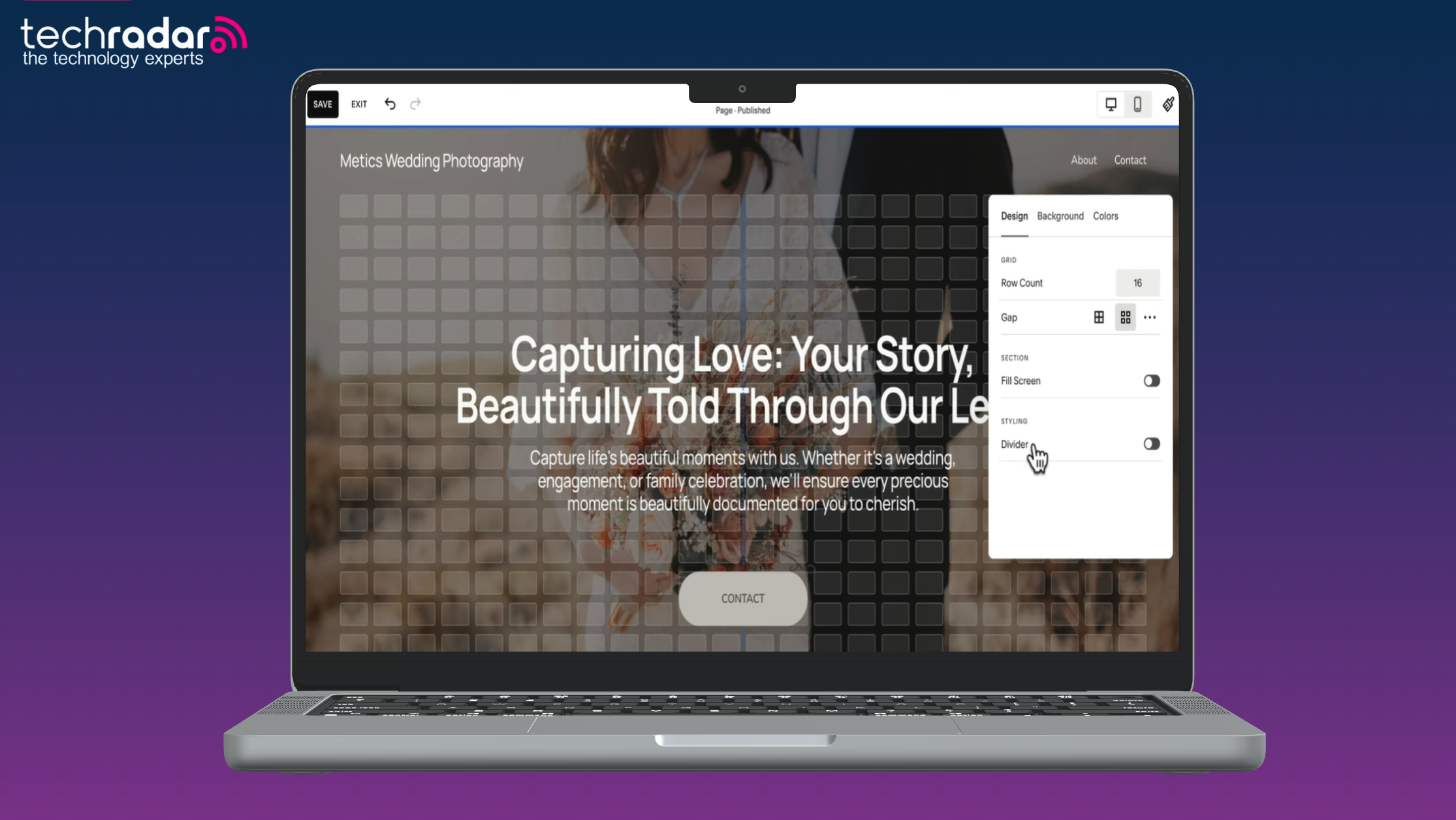Click the EXIT button

pyautogui.click(x=358, y=104)
